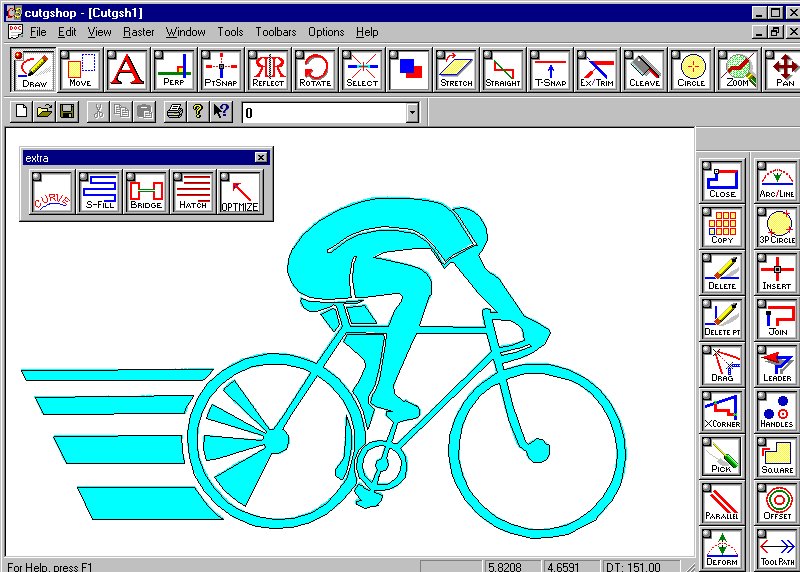
Task: Toggle the PtSnap snap mode
Action: tap(221, 70)
